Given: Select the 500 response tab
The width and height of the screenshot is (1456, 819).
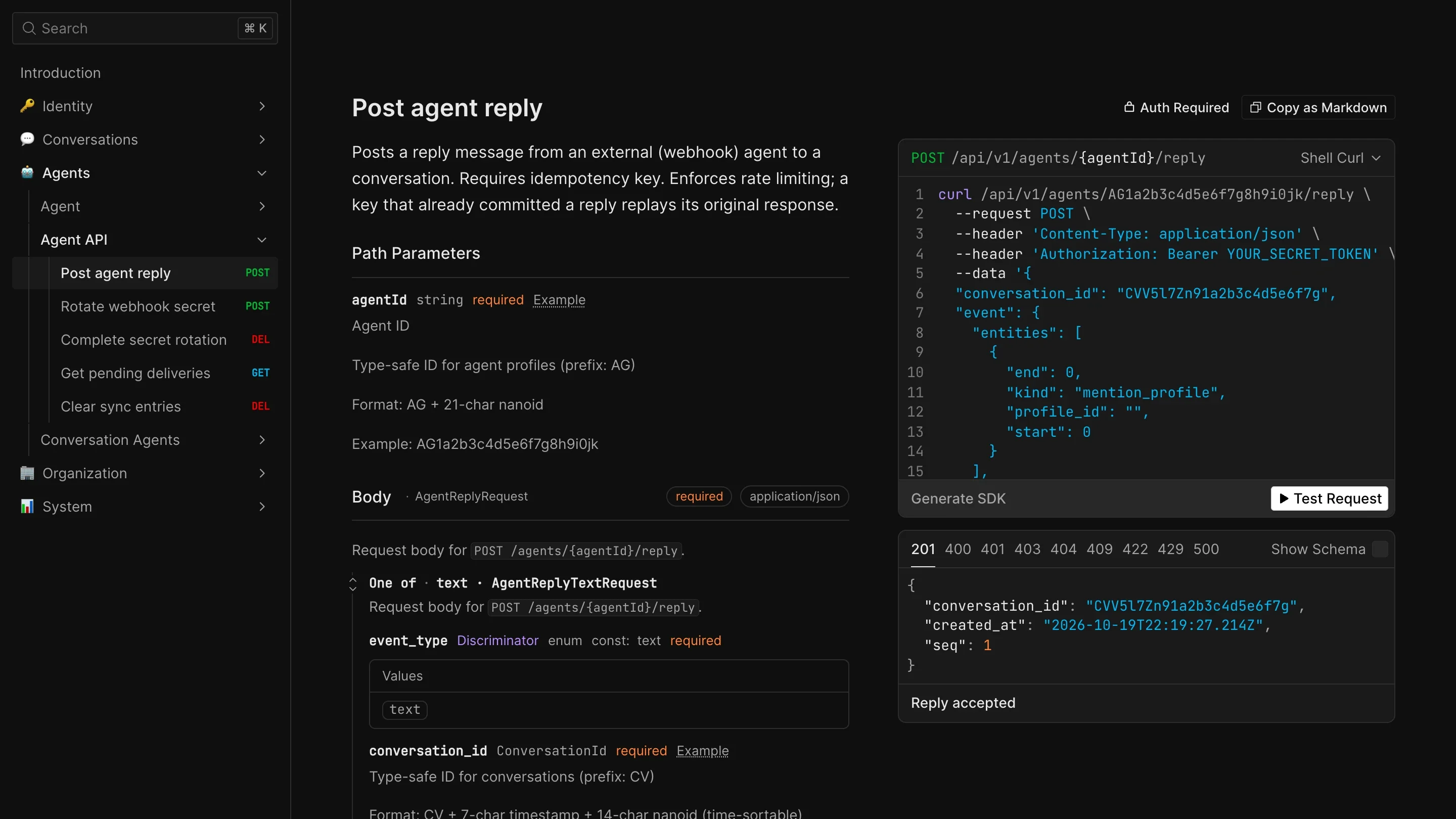Looking at the screenshot, I should 1206,550.
